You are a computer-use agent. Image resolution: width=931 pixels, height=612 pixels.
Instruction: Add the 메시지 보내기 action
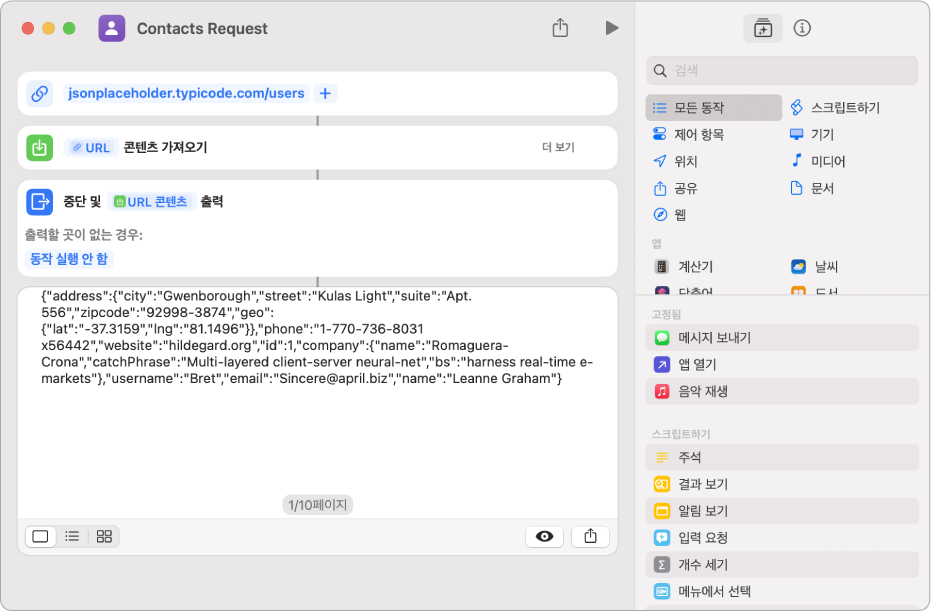pyautogui.click(x=782, y=338)
